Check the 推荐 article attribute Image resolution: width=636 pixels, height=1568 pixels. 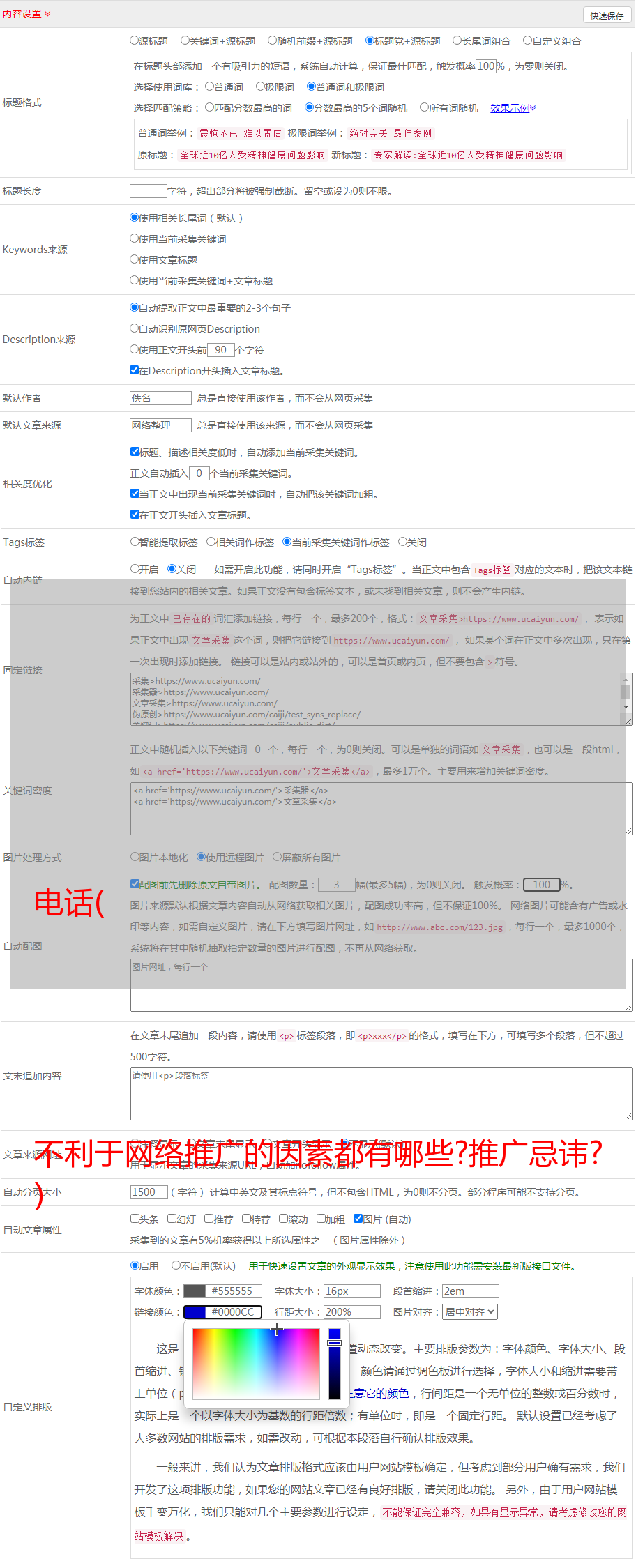click(x=209, y=1219)
